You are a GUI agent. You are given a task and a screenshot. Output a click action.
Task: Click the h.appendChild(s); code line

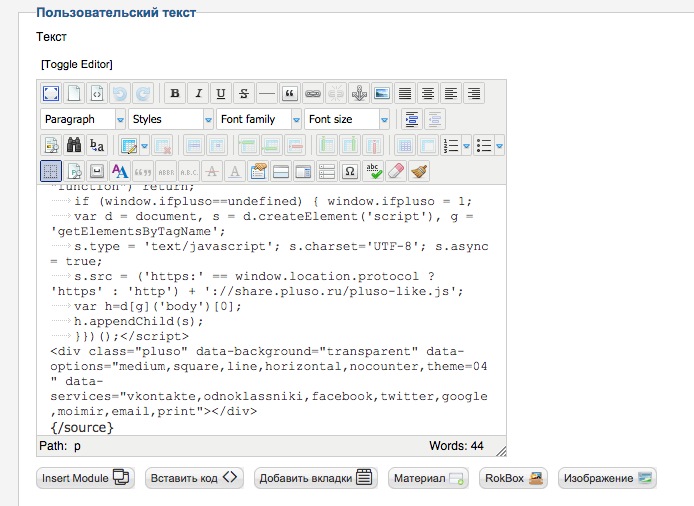pos(139,321)
